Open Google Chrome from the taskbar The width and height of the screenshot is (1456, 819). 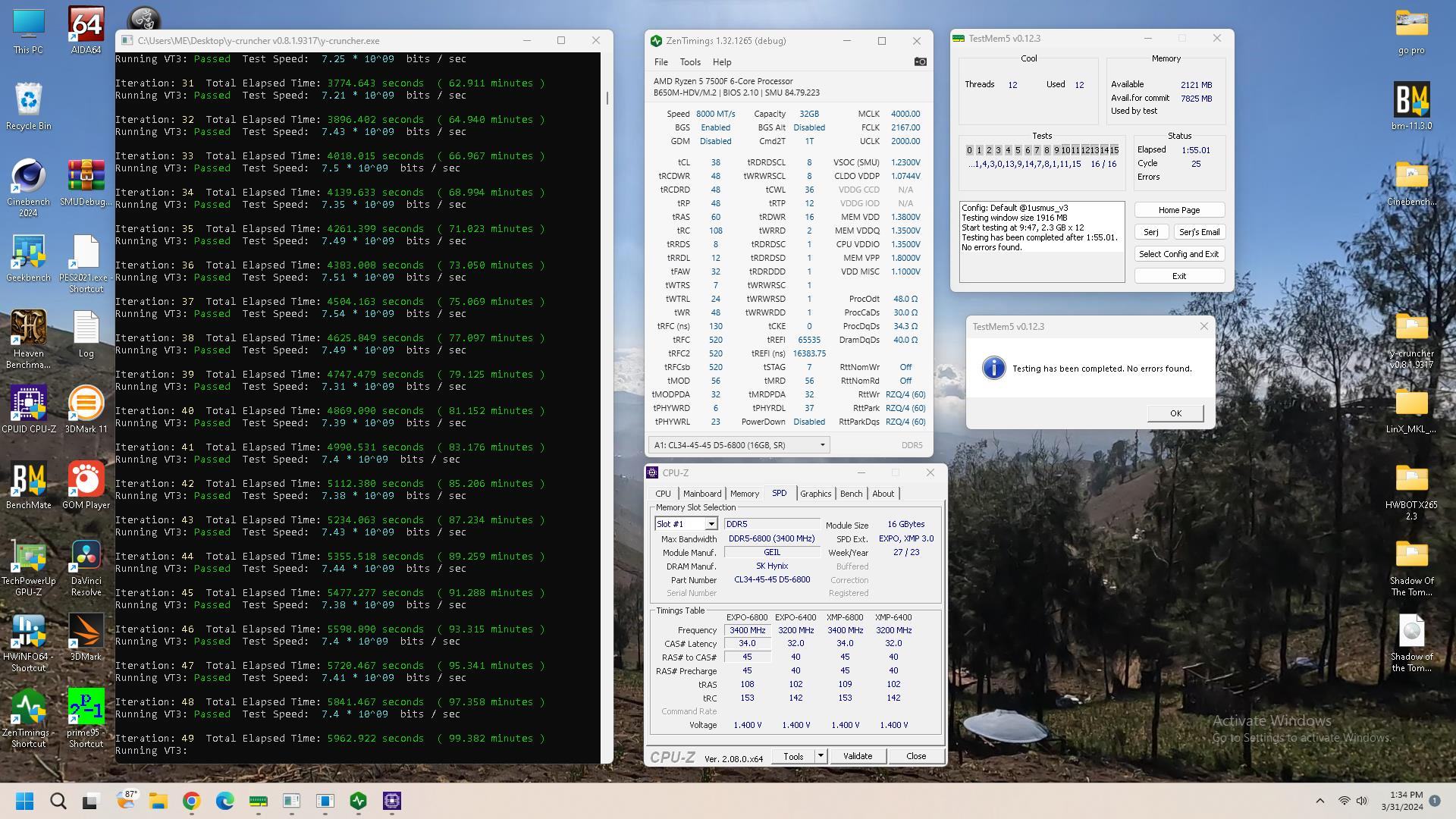(191, 801)
